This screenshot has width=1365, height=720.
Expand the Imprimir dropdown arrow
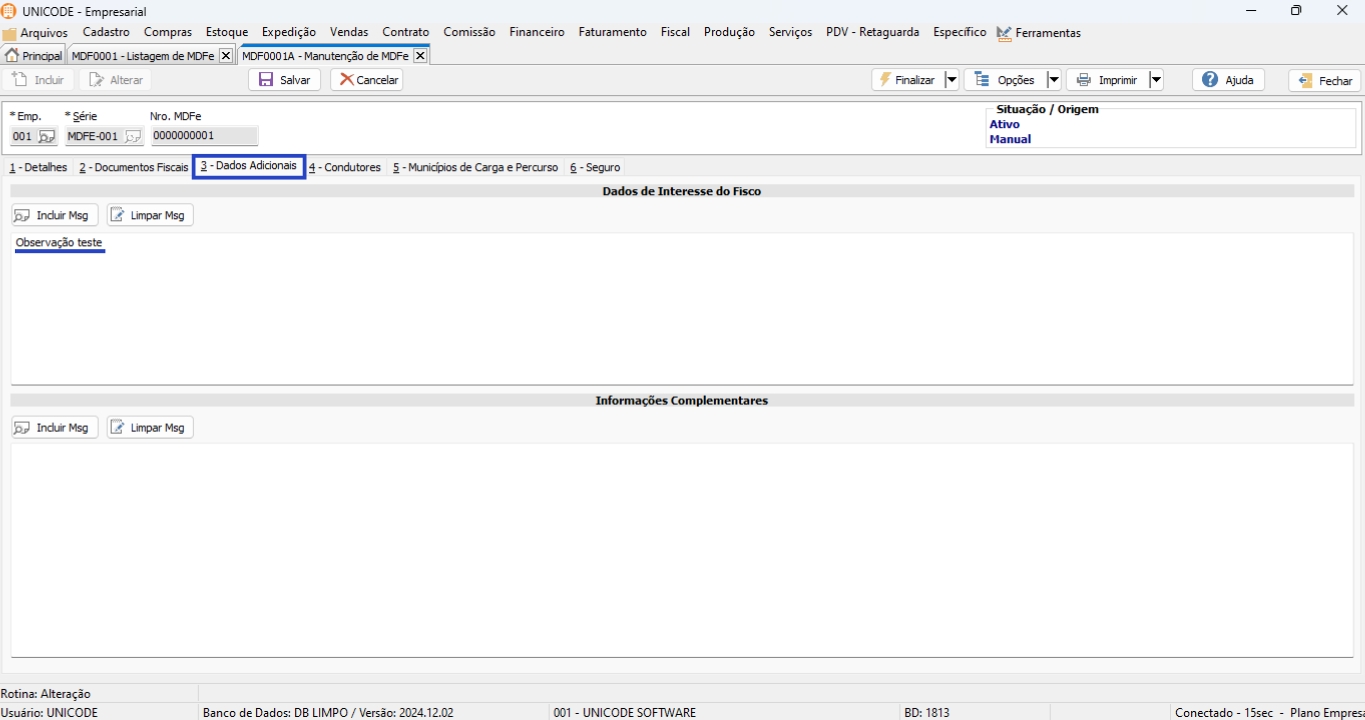(1156, 80)
